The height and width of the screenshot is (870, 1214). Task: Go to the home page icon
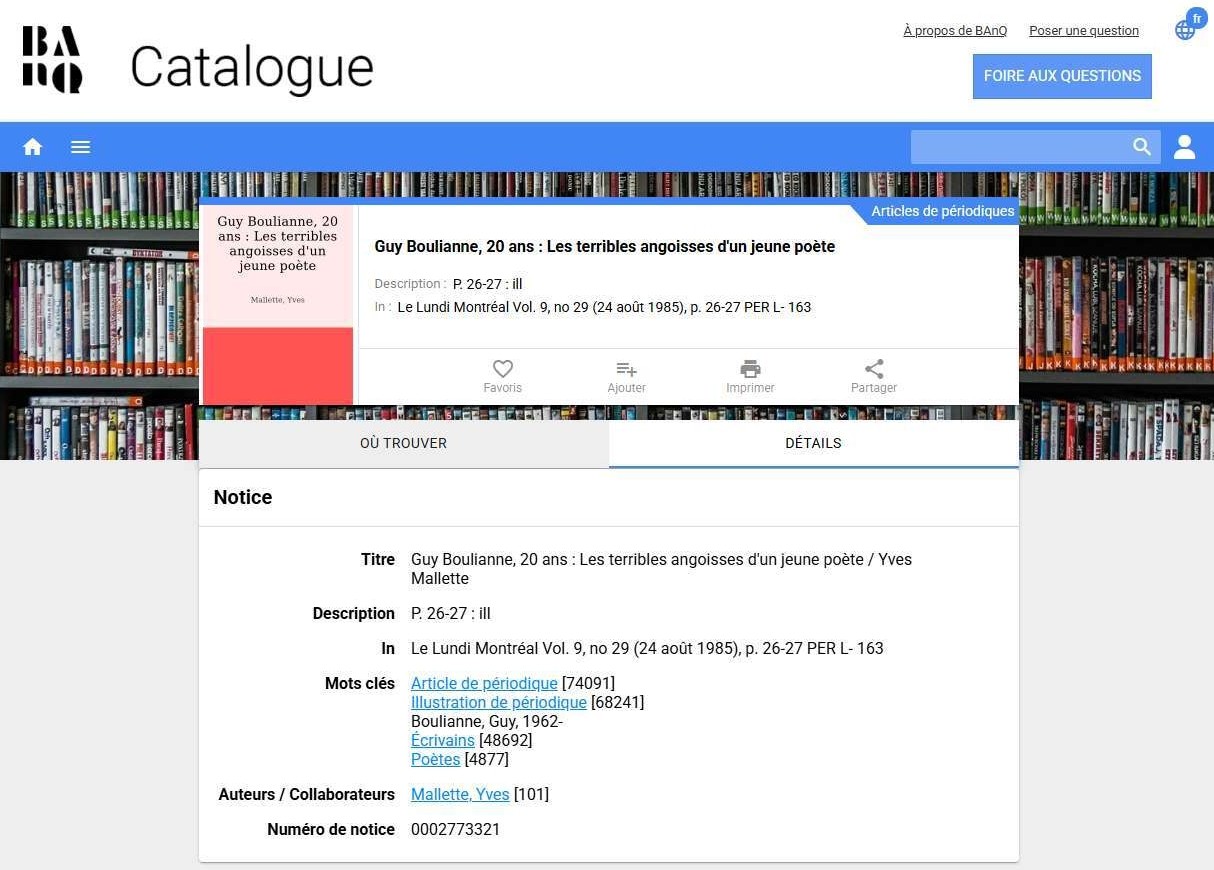[x=33, y=147]
